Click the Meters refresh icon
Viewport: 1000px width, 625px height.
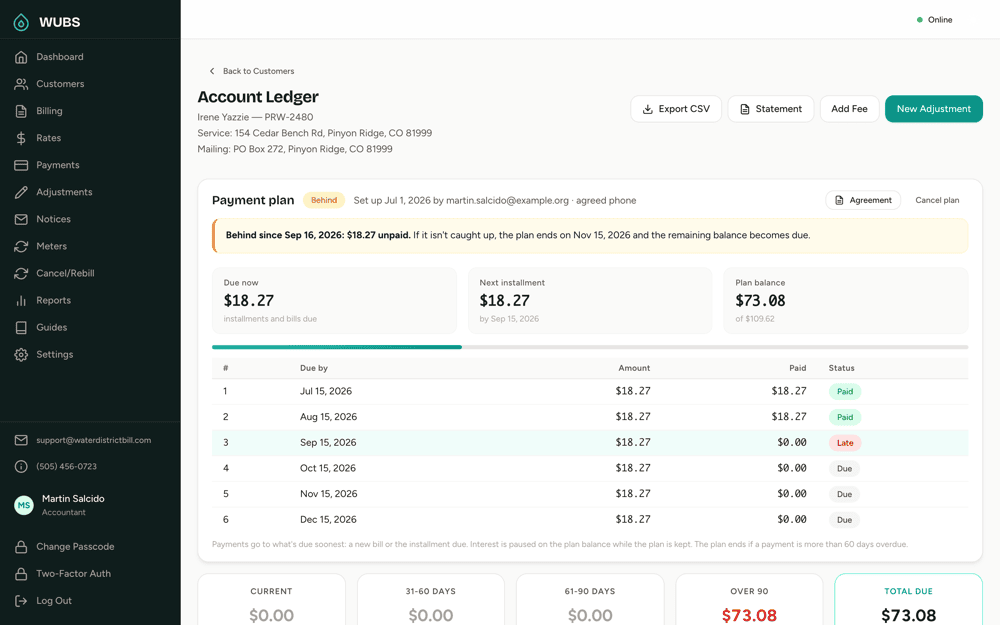21,246
